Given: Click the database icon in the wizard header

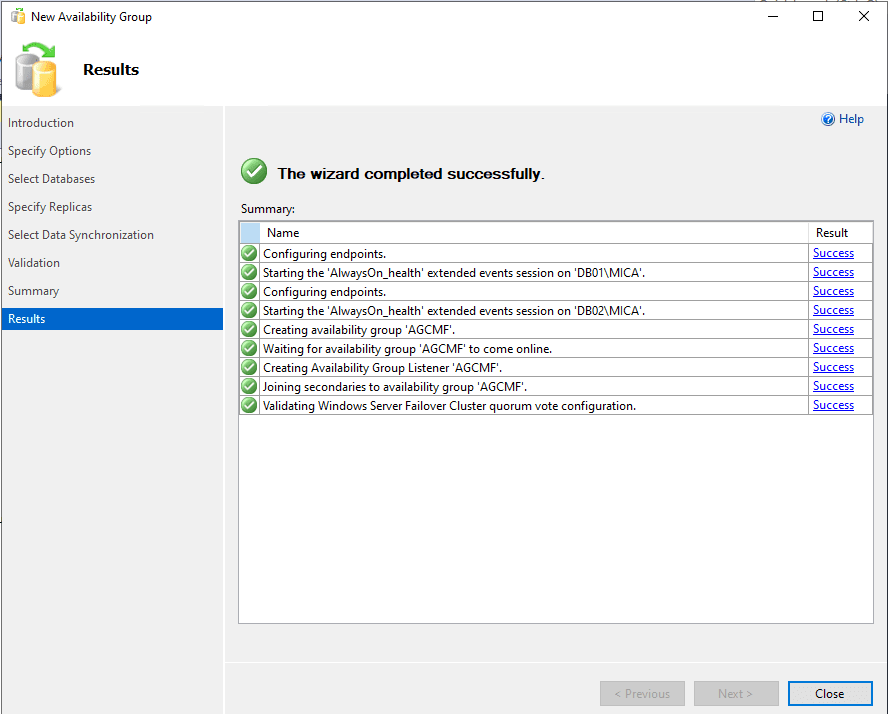Looking at the screenshot, I should pyautogui.click(x=36, y=69).
